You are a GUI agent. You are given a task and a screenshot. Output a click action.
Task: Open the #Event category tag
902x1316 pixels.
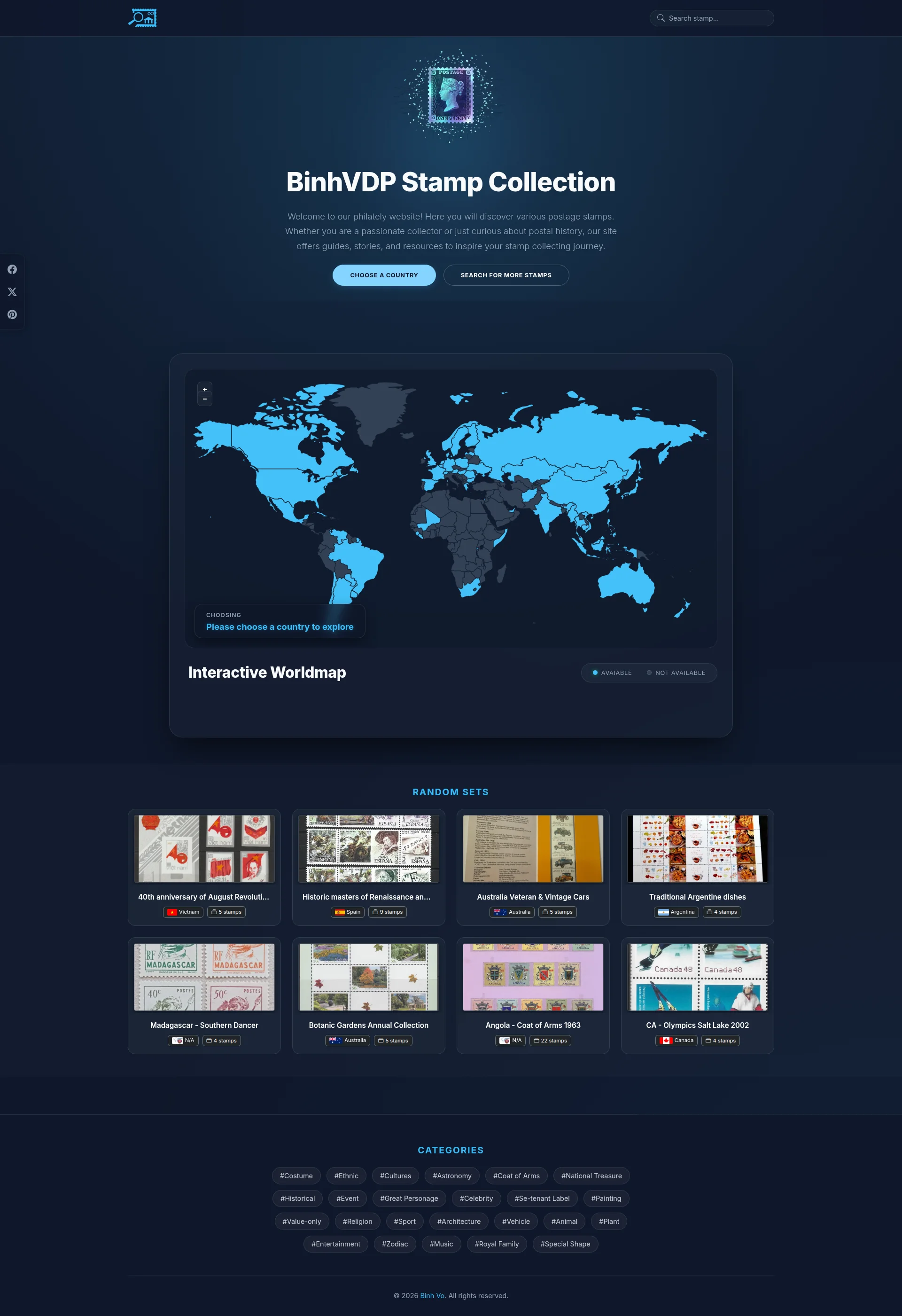(348, 1198)
